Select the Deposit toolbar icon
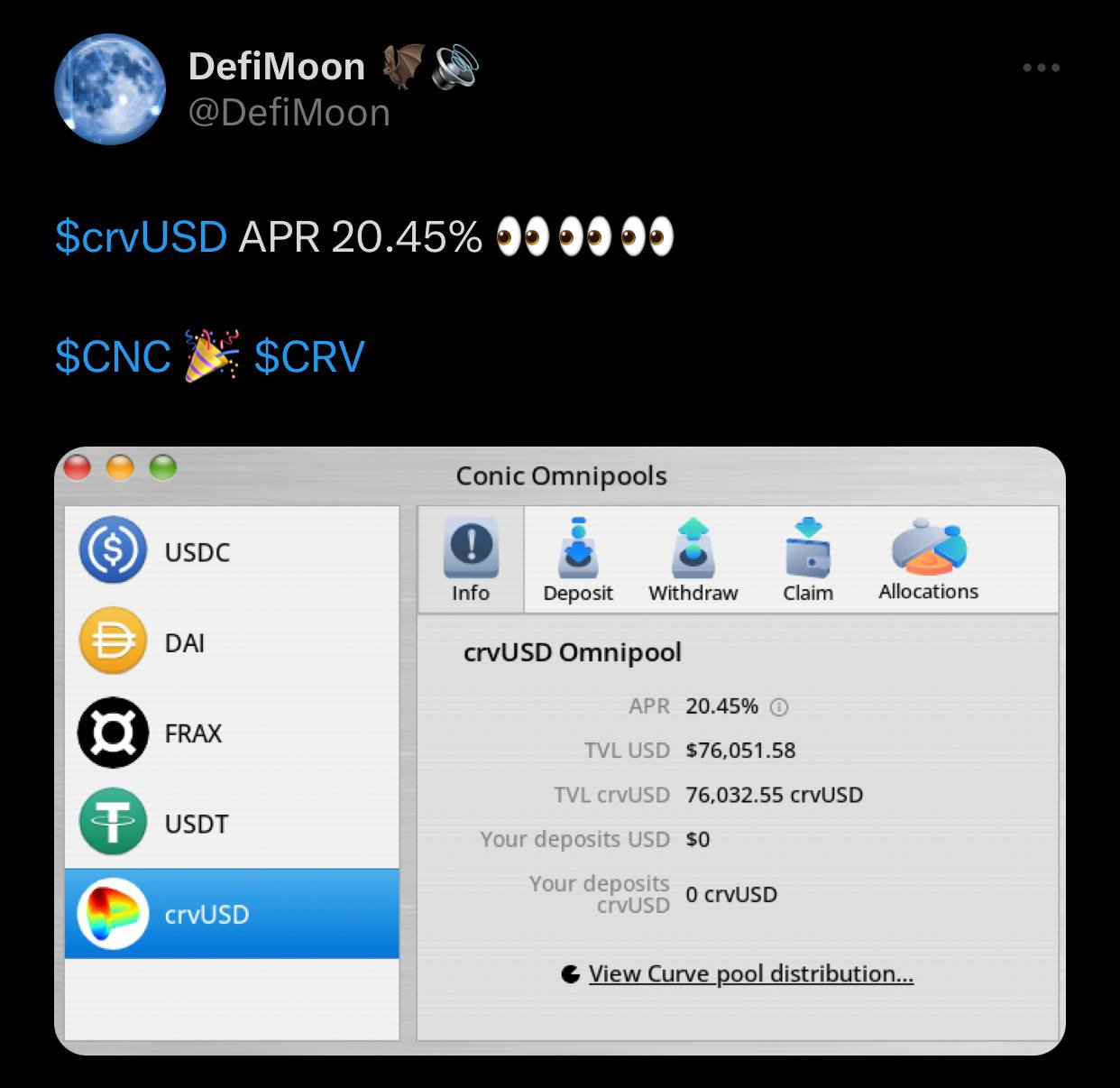The width and height of the screenshot is (1120, 1088). click(578, 547)
